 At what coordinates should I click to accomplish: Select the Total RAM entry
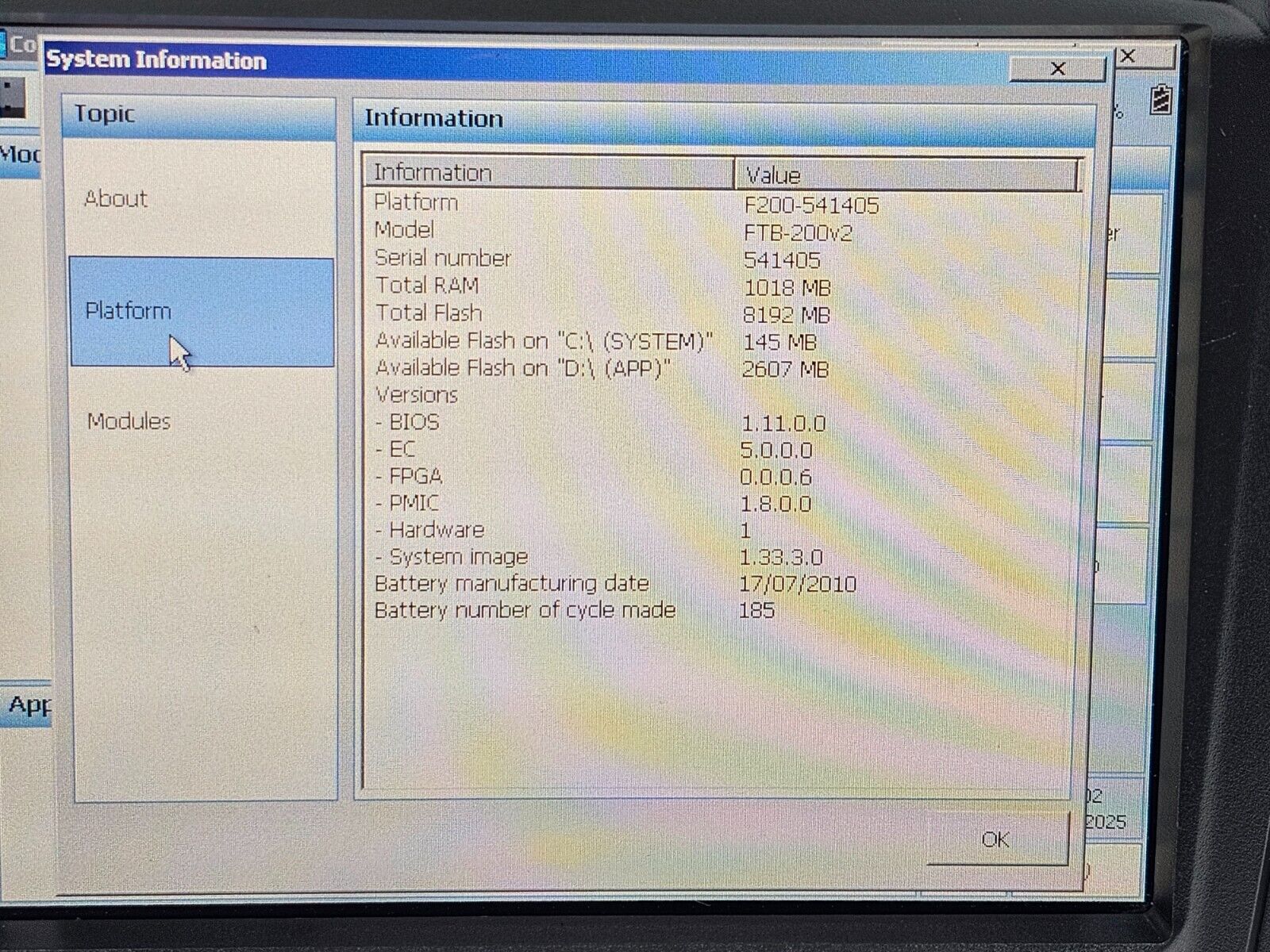(x=556, y=286)
